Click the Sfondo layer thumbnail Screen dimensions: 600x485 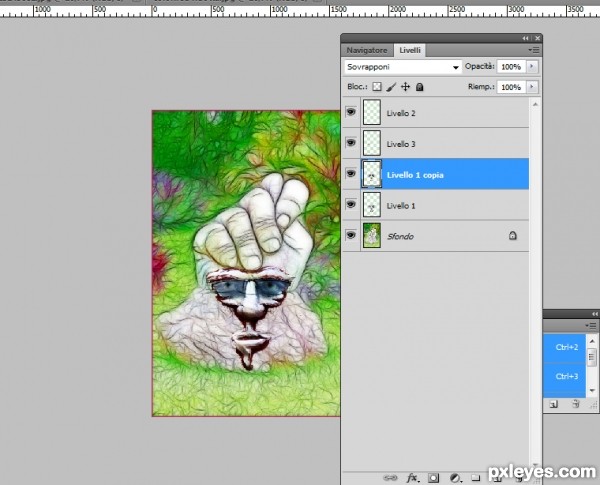[372, 235]
